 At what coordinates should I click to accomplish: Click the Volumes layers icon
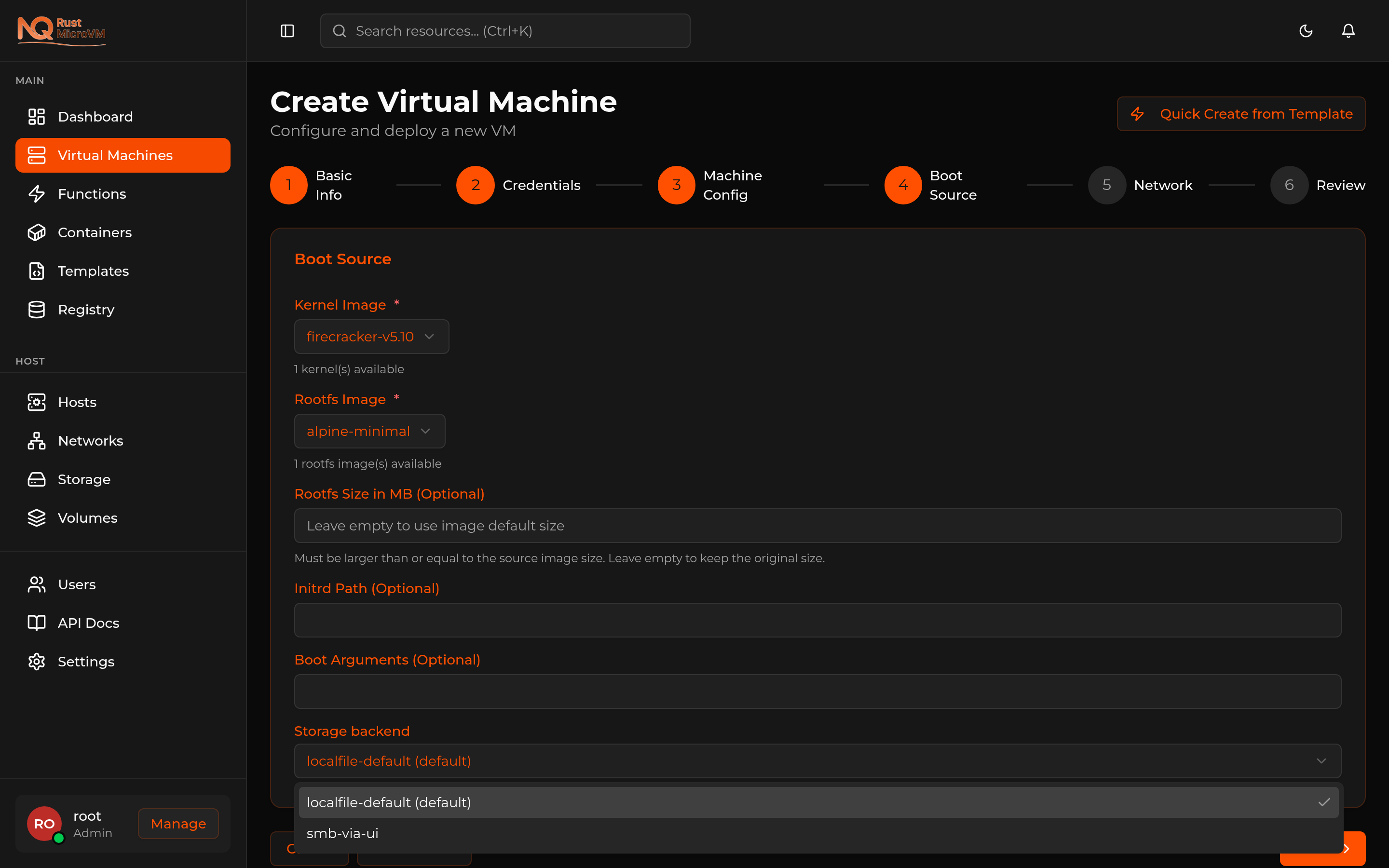coord(37,518)
